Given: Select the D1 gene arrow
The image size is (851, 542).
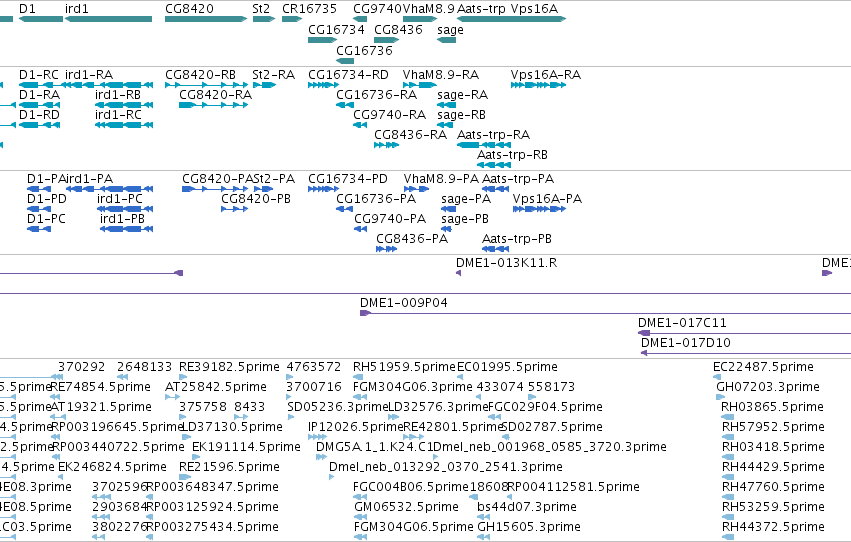Looking at the screenshot, I should coord(41,19).
